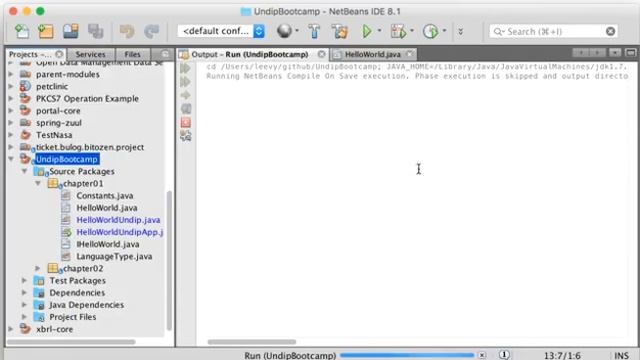Click the first re-run icon in Output sidebar
The width and height of the screenshot is (640, 360).
click(186, 68)
